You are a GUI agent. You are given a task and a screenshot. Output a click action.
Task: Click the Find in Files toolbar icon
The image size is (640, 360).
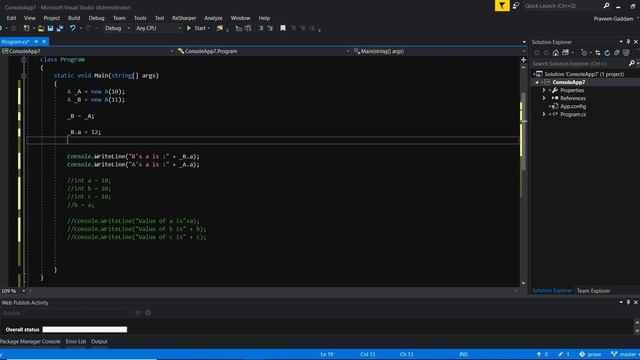[x=220, y=28]
